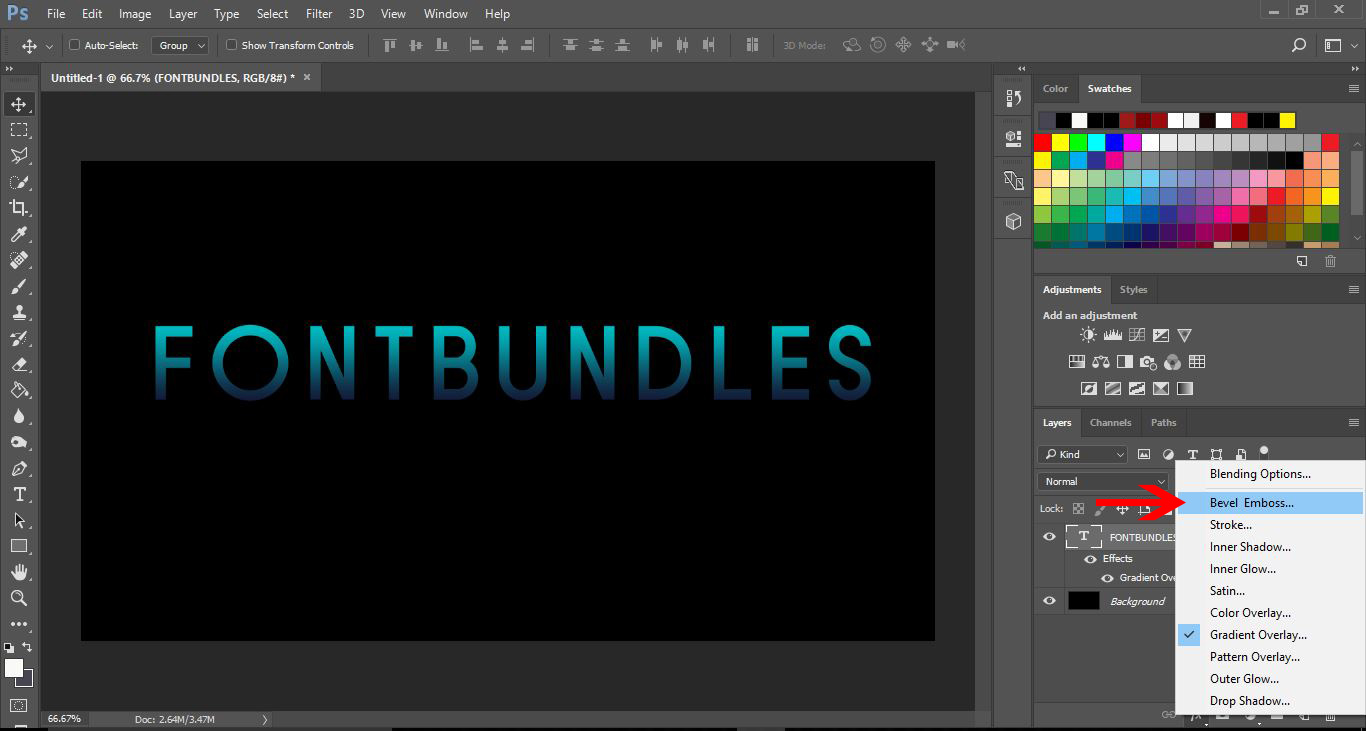Choose the Horizontal Type tool
The height and width of the screenshot is (731, 1366).
pyautogui.click(x=18, y=494)
